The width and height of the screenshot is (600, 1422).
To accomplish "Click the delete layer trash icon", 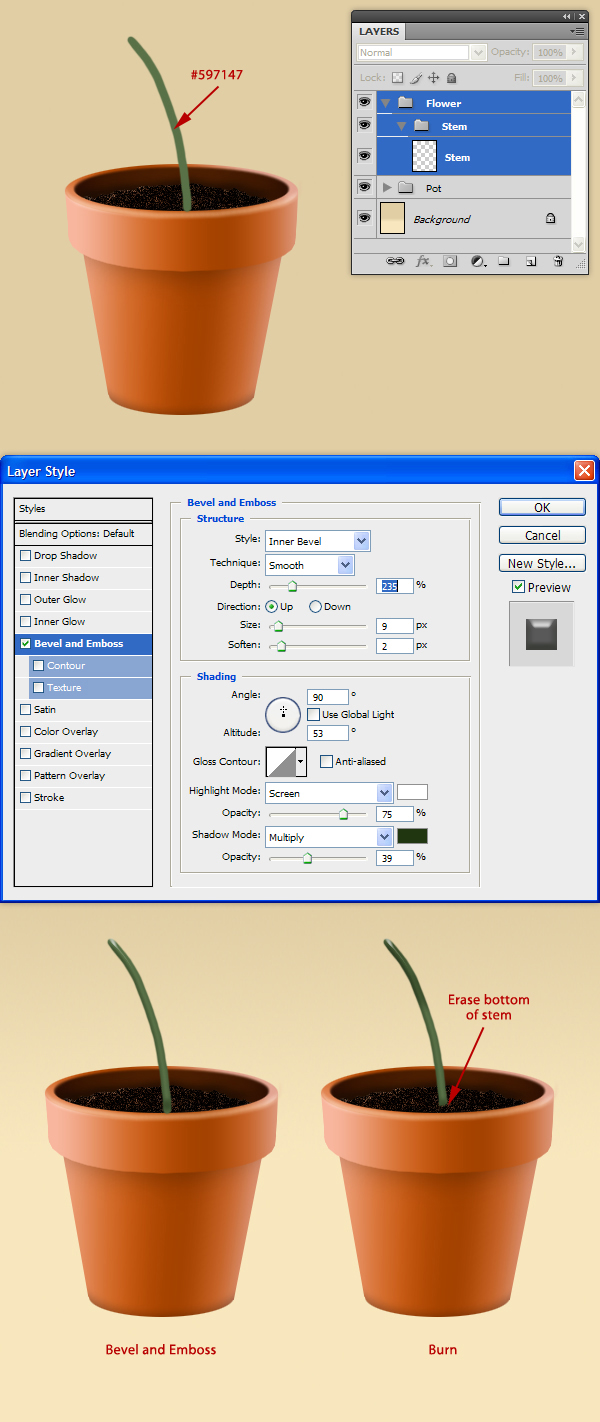I will point(558,261).
